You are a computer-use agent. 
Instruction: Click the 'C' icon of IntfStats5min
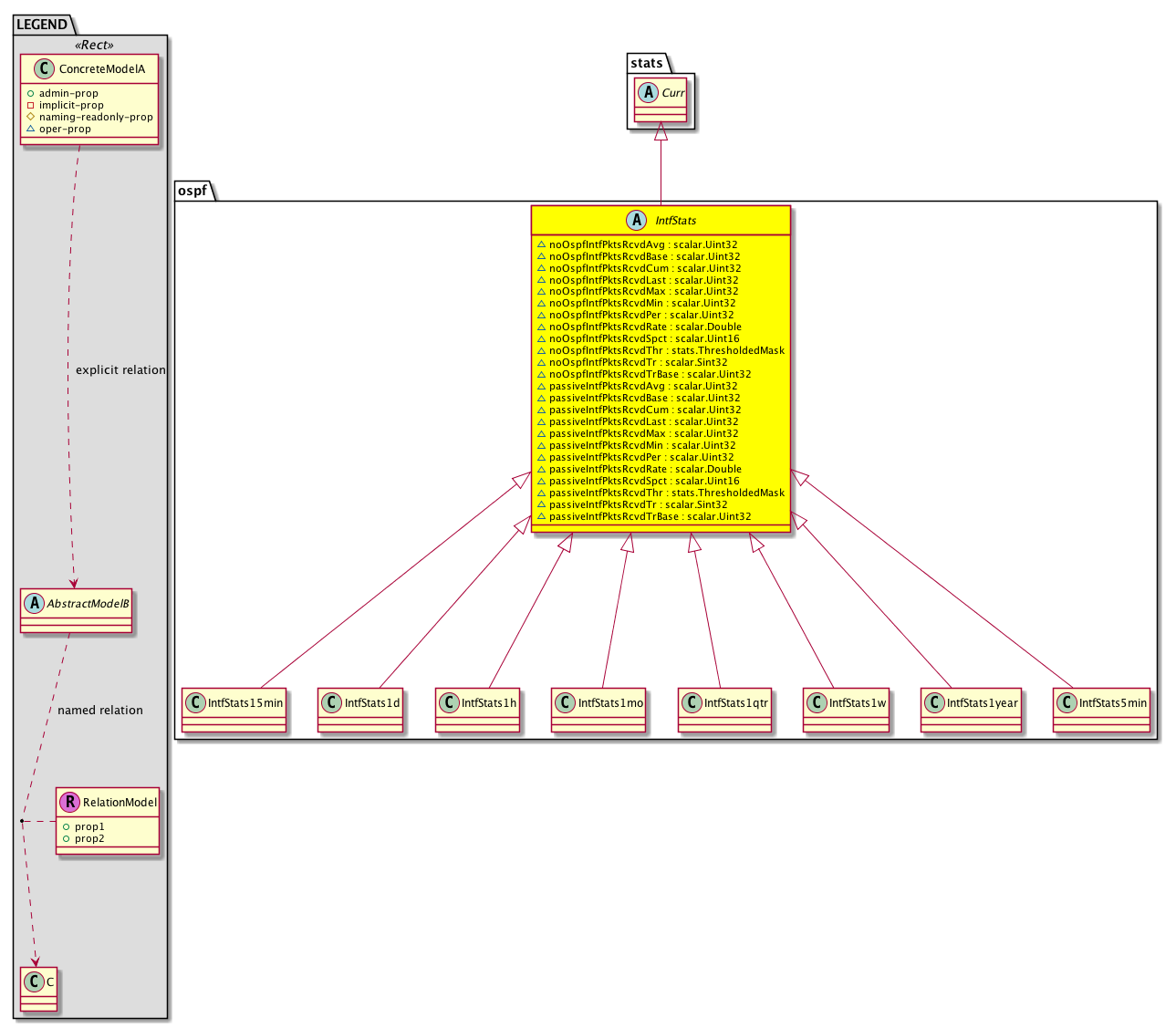tap(1067, 702)
